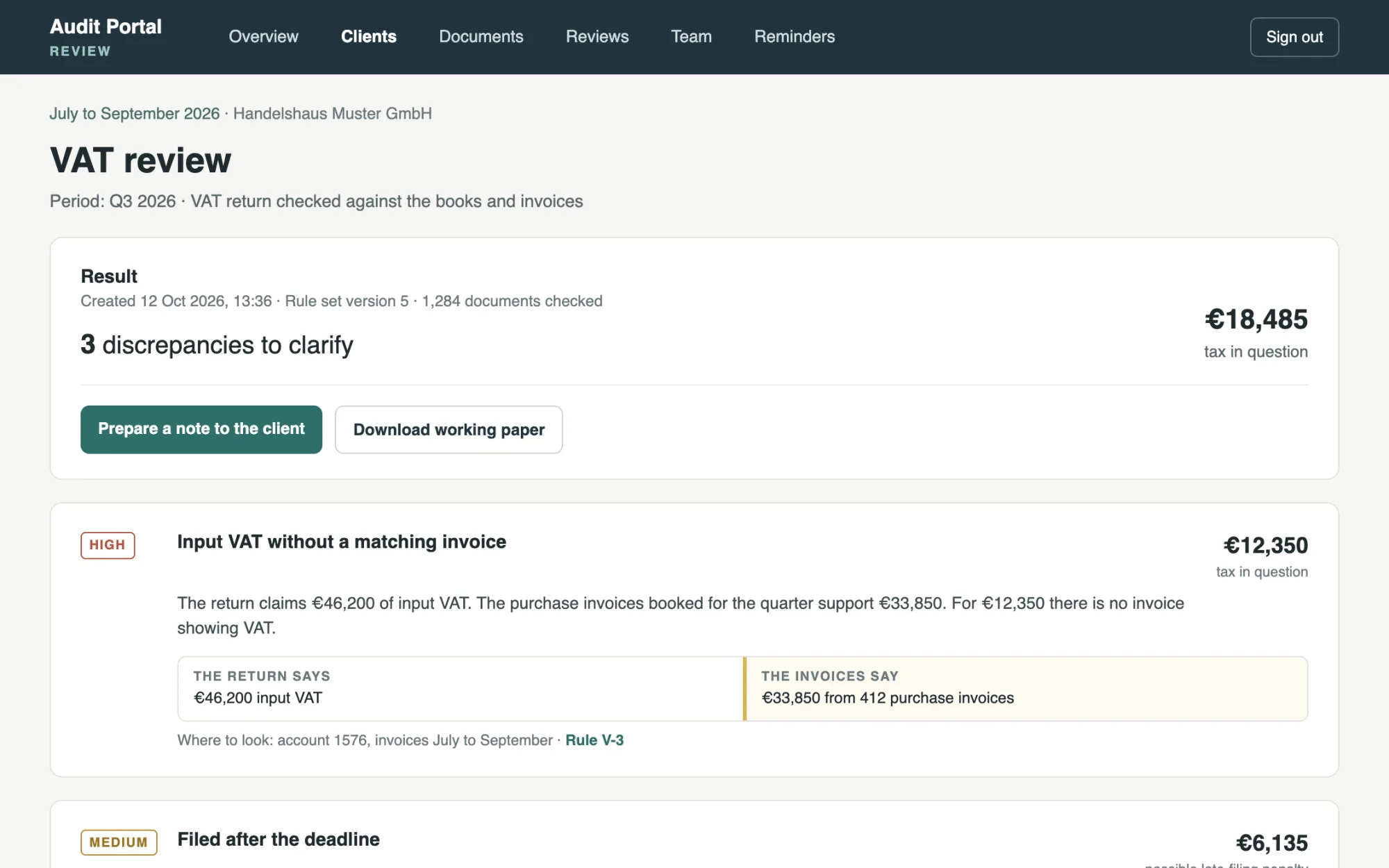Select the Clients nav item
This screenshot has height=868, width=1389.
click(368, 37)
